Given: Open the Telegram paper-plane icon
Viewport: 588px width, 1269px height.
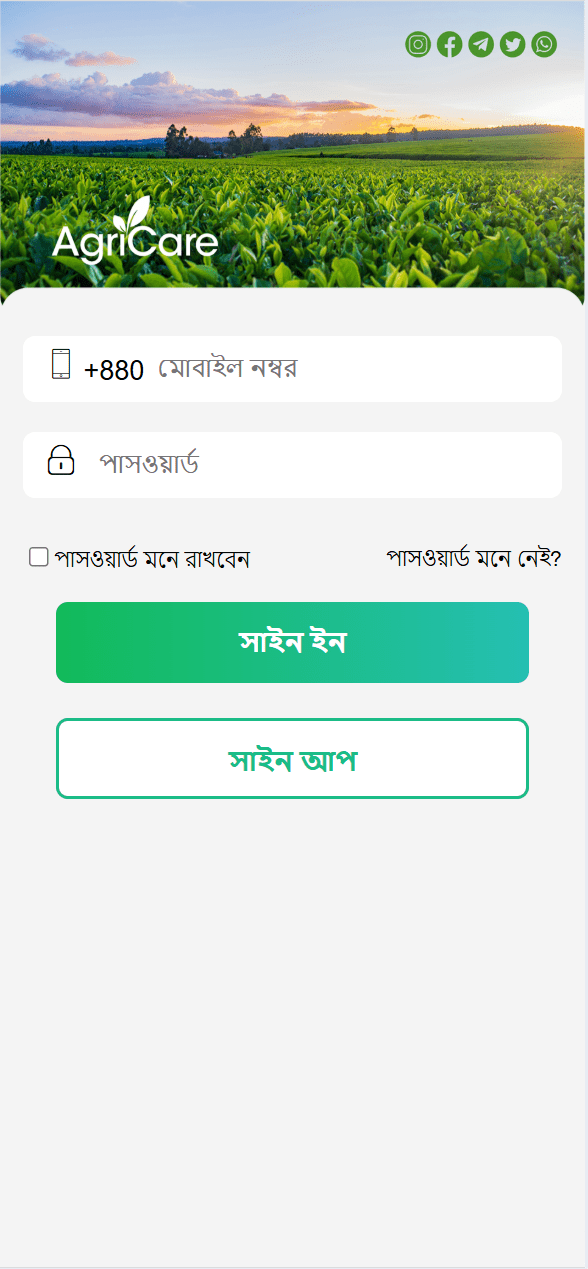Looking at the screenshot, I should pos(481,44).
